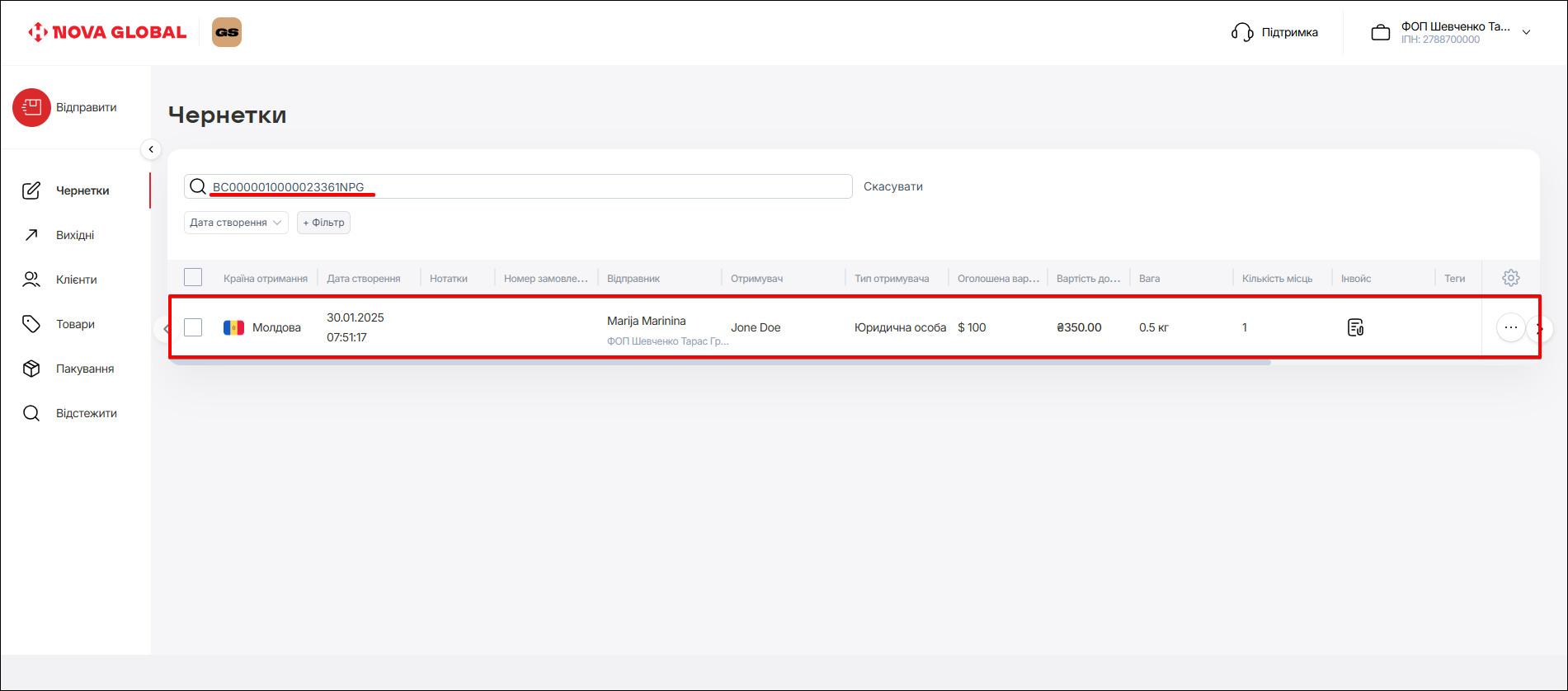Click the red Send (Відправити) parcel icon
Screen dimensions: 1568x691
31,107
